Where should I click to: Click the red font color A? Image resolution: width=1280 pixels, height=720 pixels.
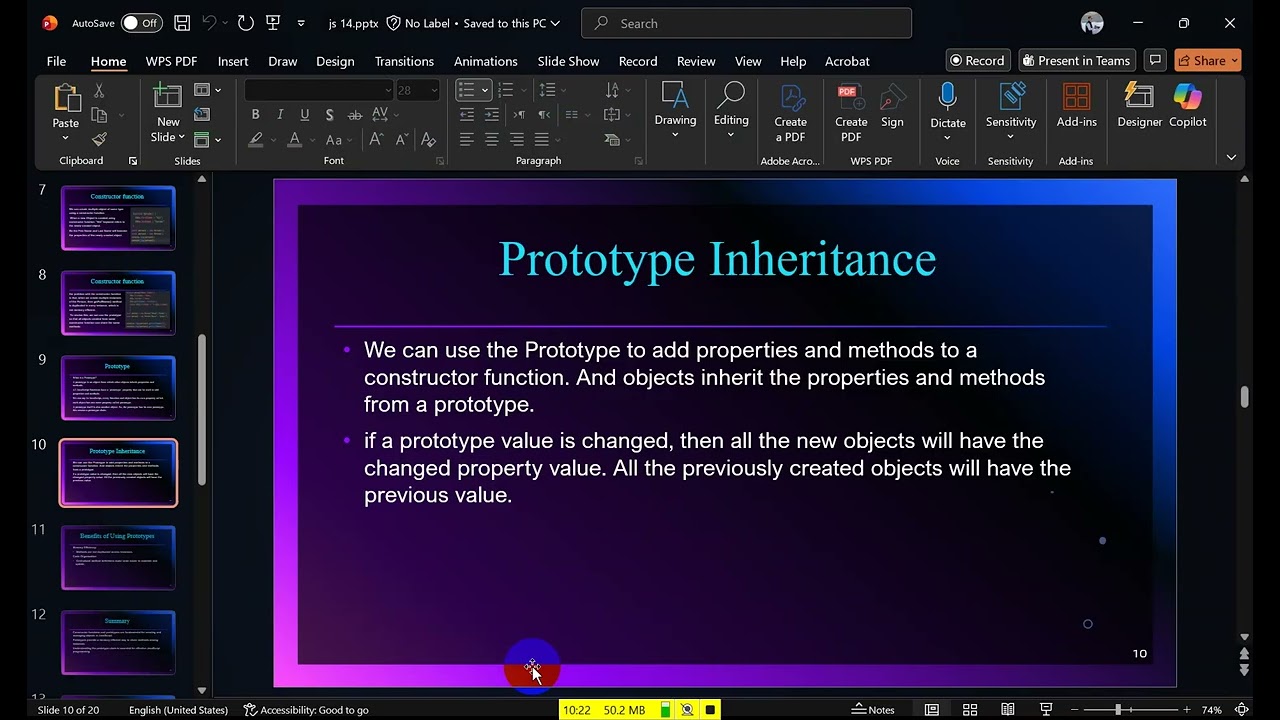(x=294, y=140)
